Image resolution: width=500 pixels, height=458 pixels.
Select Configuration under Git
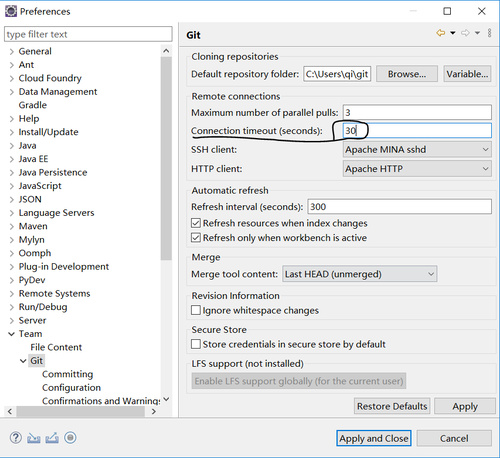(x=71, y=388)
